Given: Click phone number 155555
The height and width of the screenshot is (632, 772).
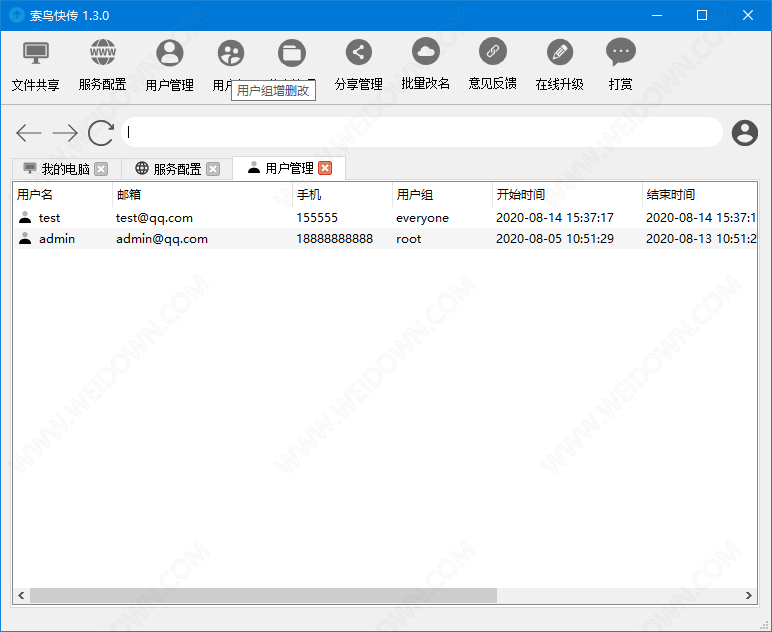Looking at the screenshot, I should click(x=317, y=218).
